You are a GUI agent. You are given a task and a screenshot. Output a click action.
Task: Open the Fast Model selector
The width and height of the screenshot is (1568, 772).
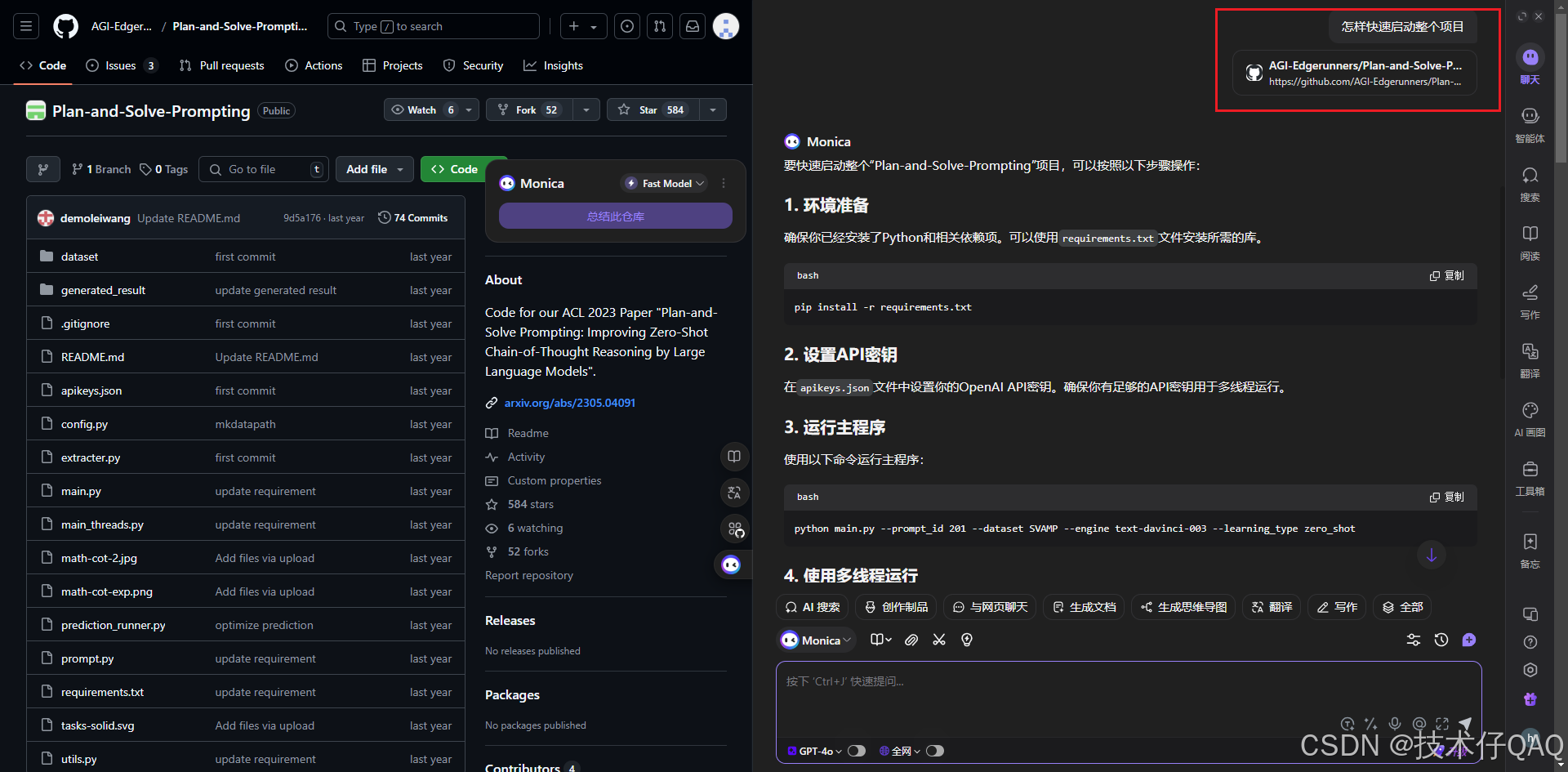pos(665,183)
